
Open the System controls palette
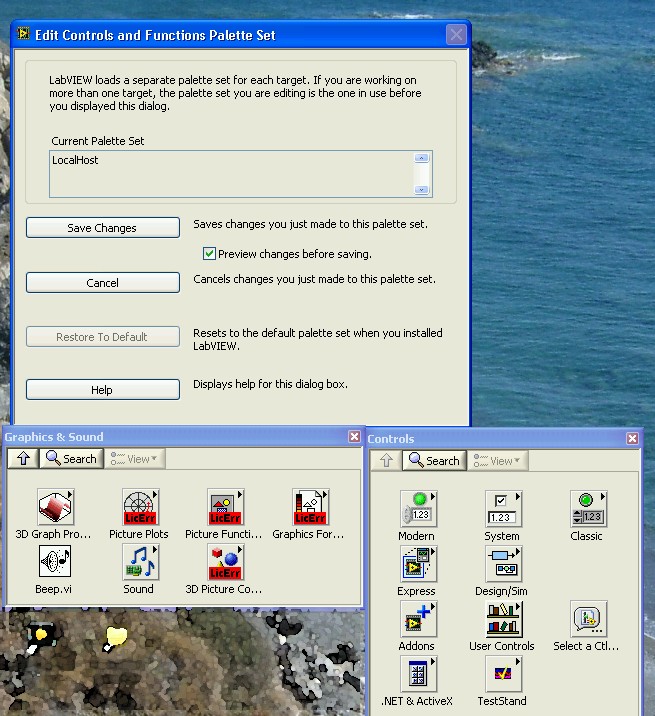click(503, 509)
